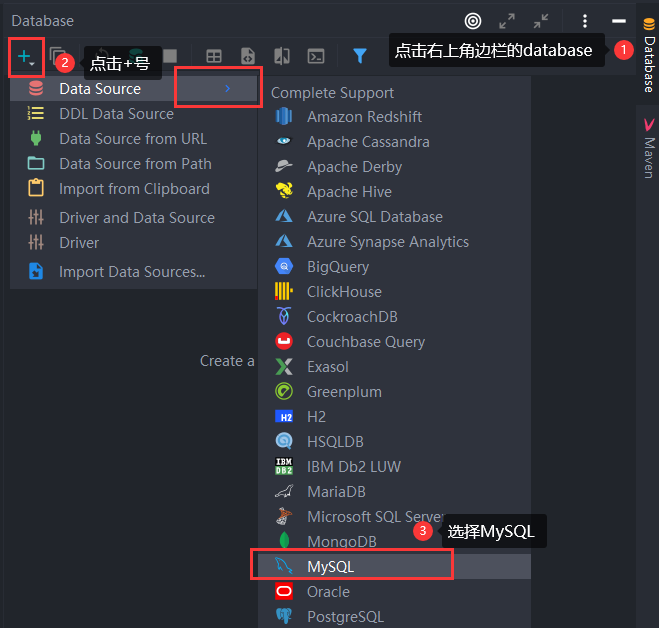Select H2 database
Image resolution: width=659 pixels, height=628 pixels.
coord(395,417)
